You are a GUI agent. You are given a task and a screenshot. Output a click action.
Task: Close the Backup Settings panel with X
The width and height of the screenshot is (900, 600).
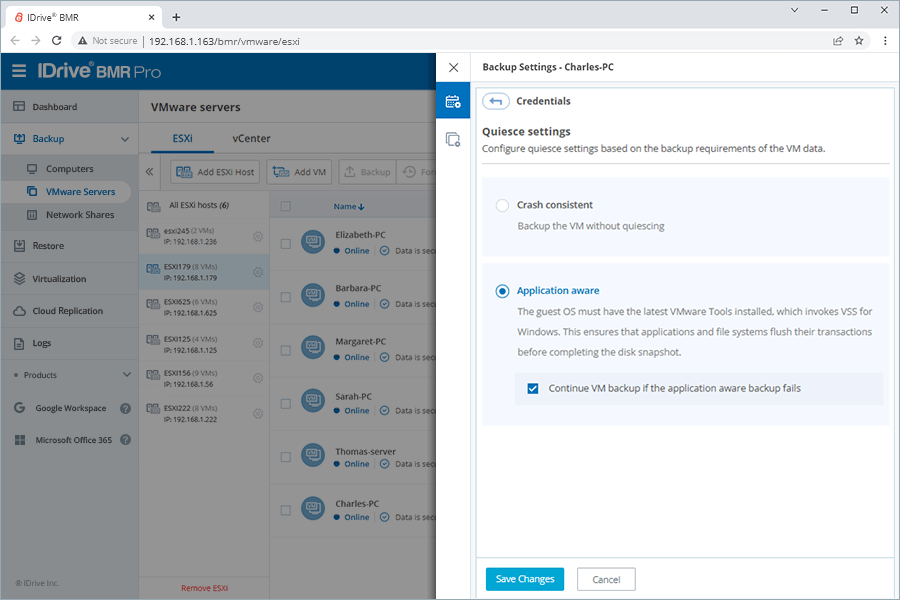453,68
